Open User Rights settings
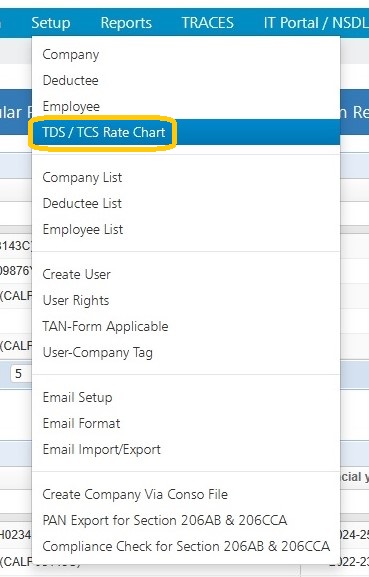Viewport: 369px width, 577px height. pos(186,300)
